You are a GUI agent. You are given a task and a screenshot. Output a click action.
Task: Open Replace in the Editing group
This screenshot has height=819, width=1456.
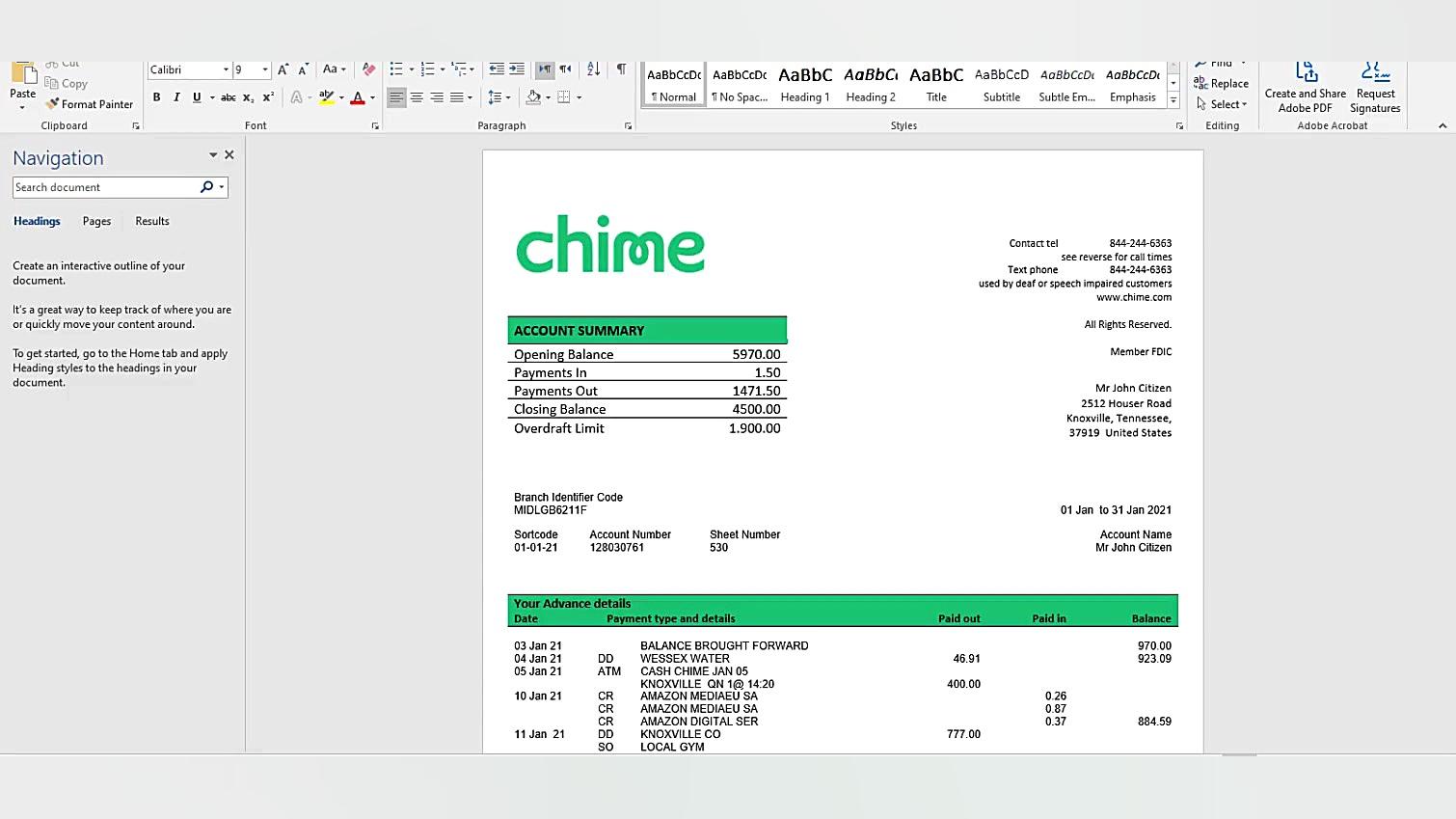[1221, 84]
